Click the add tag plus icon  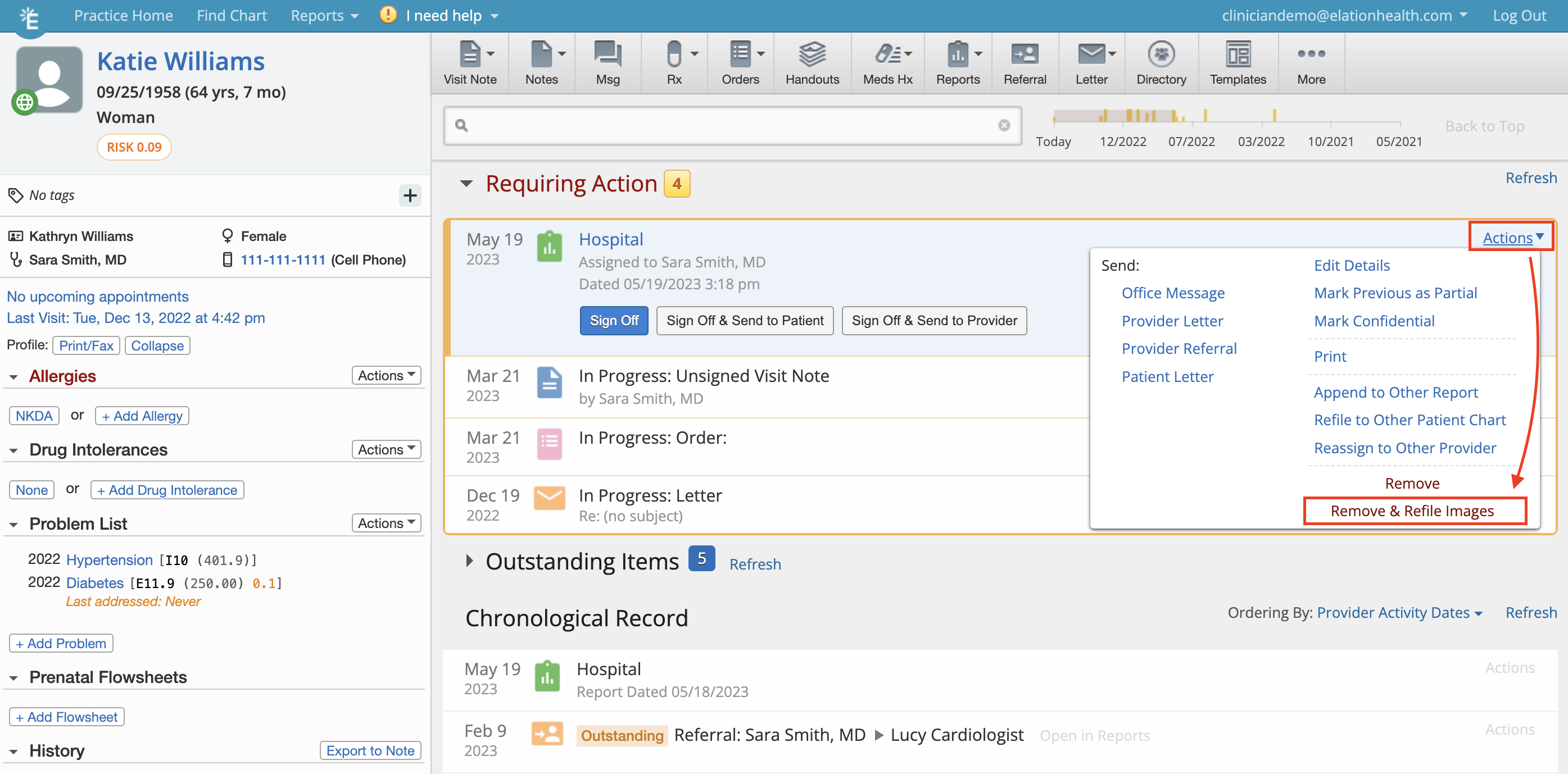click(410, 195)
